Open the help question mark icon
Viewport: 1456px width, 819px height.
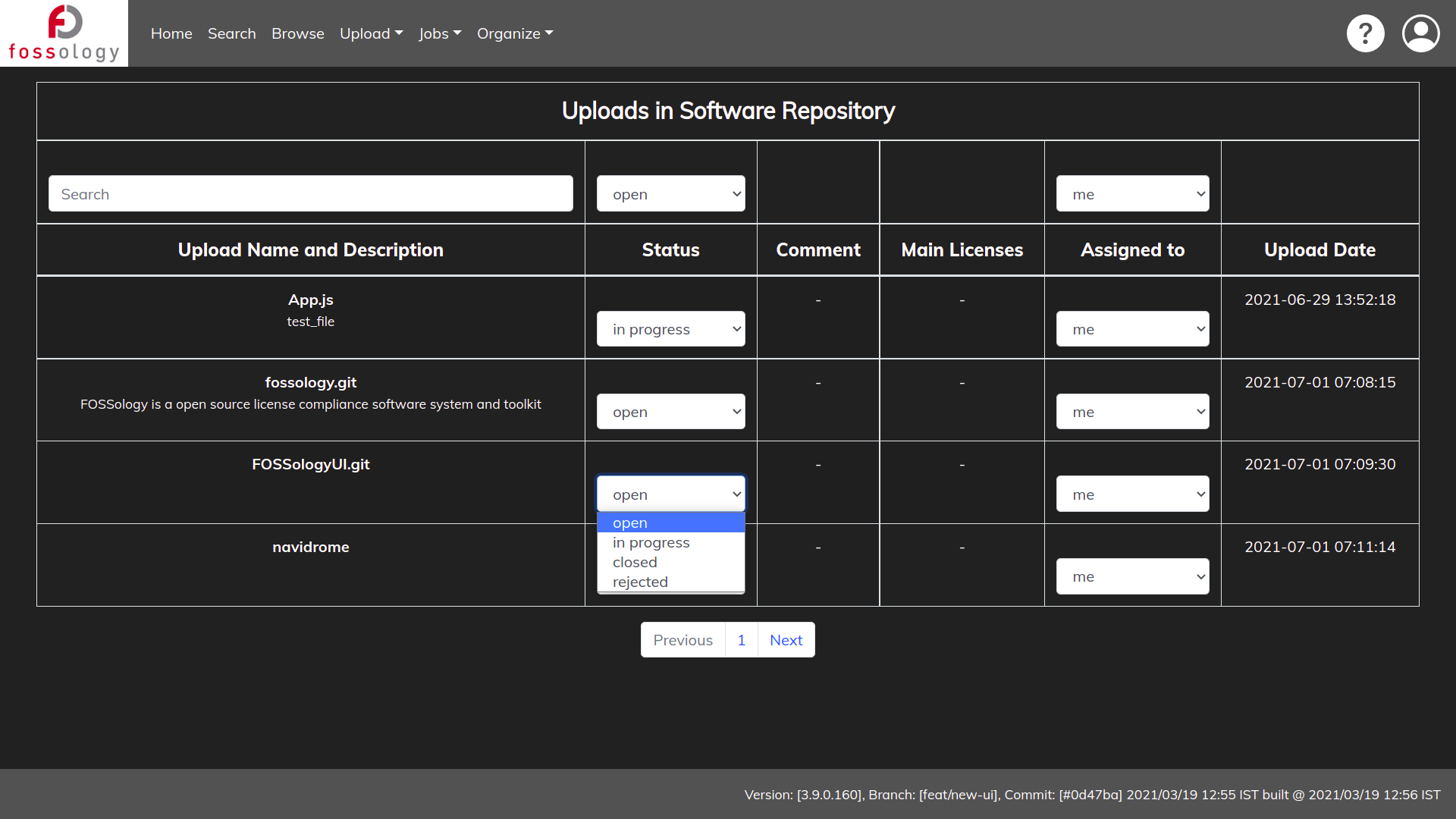coord(1365,33)
